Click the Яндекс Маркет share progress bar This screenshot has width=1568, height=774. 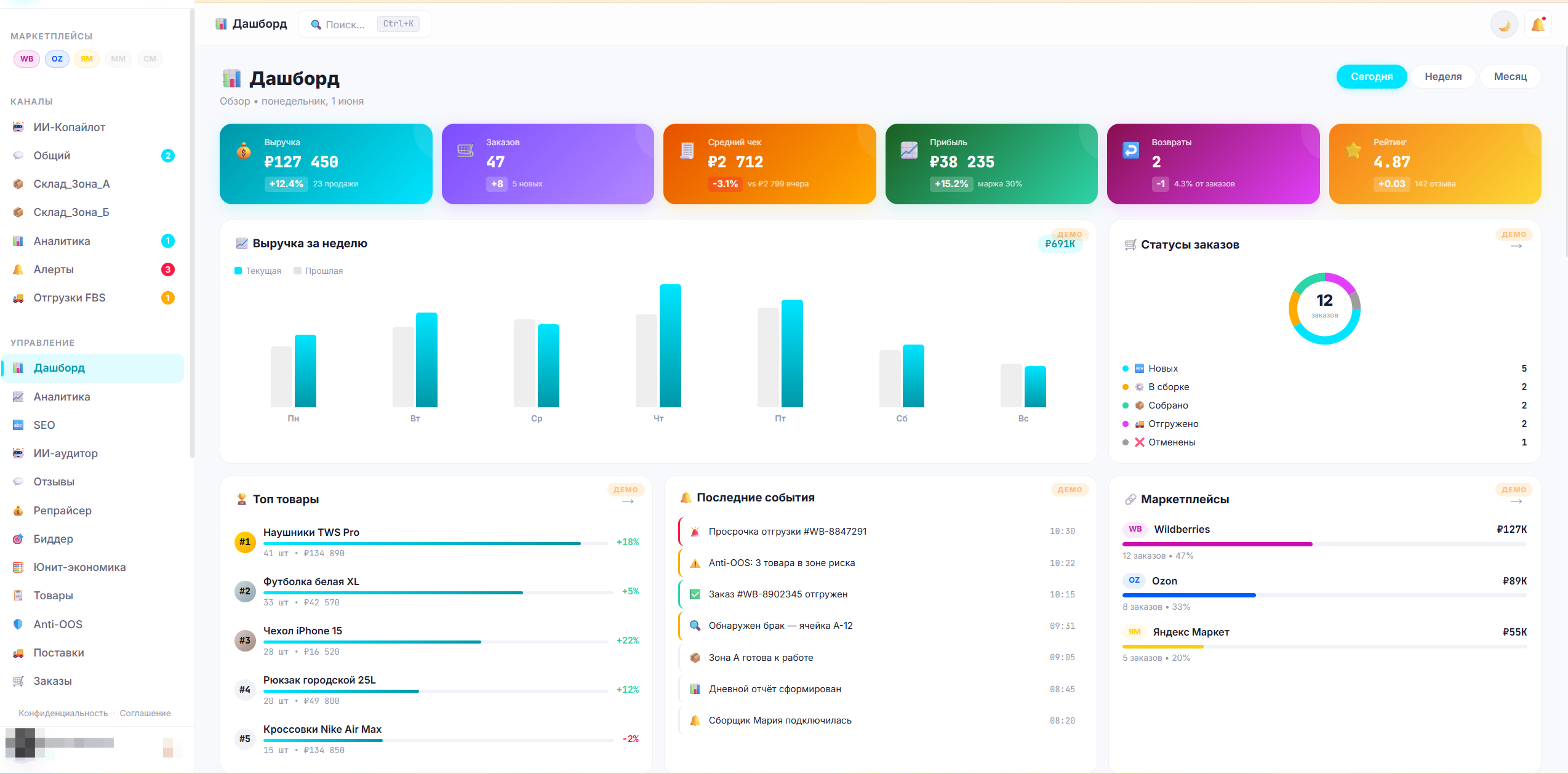click(1324, 646)
